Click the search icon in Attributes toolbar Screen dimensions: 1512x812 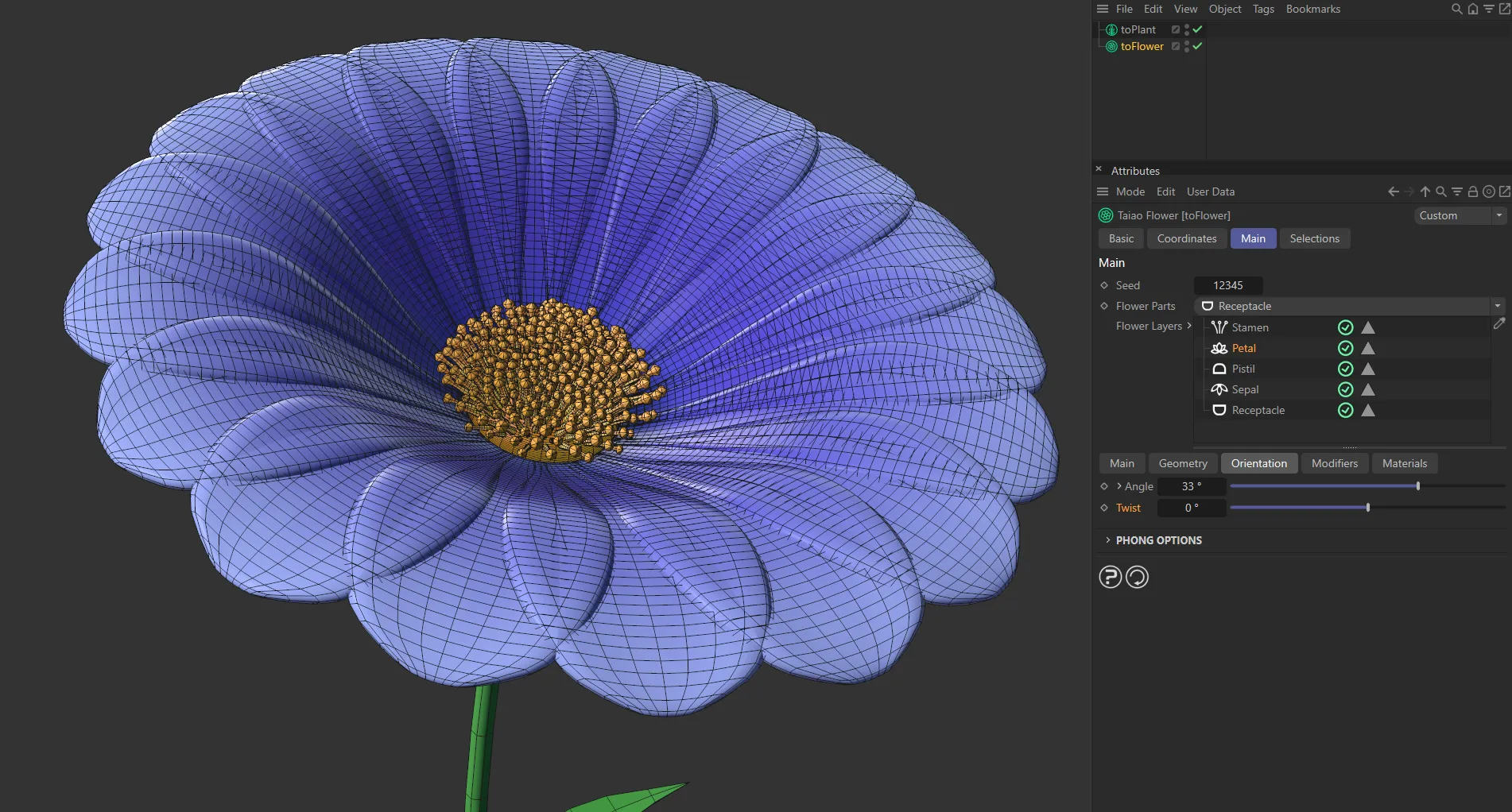pyautogui.click(x=1441, y=191)
